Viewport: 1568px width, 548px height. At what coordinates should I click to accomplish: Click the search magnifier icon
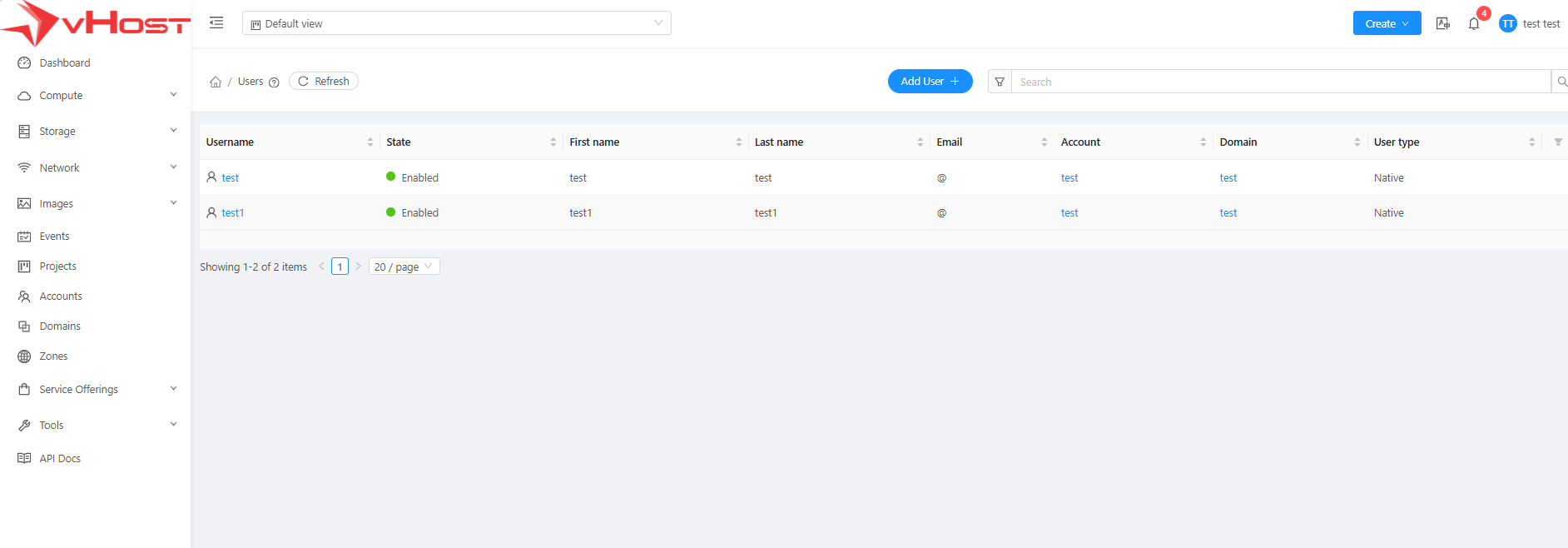pyautogui.click(x=1561, y=82)
